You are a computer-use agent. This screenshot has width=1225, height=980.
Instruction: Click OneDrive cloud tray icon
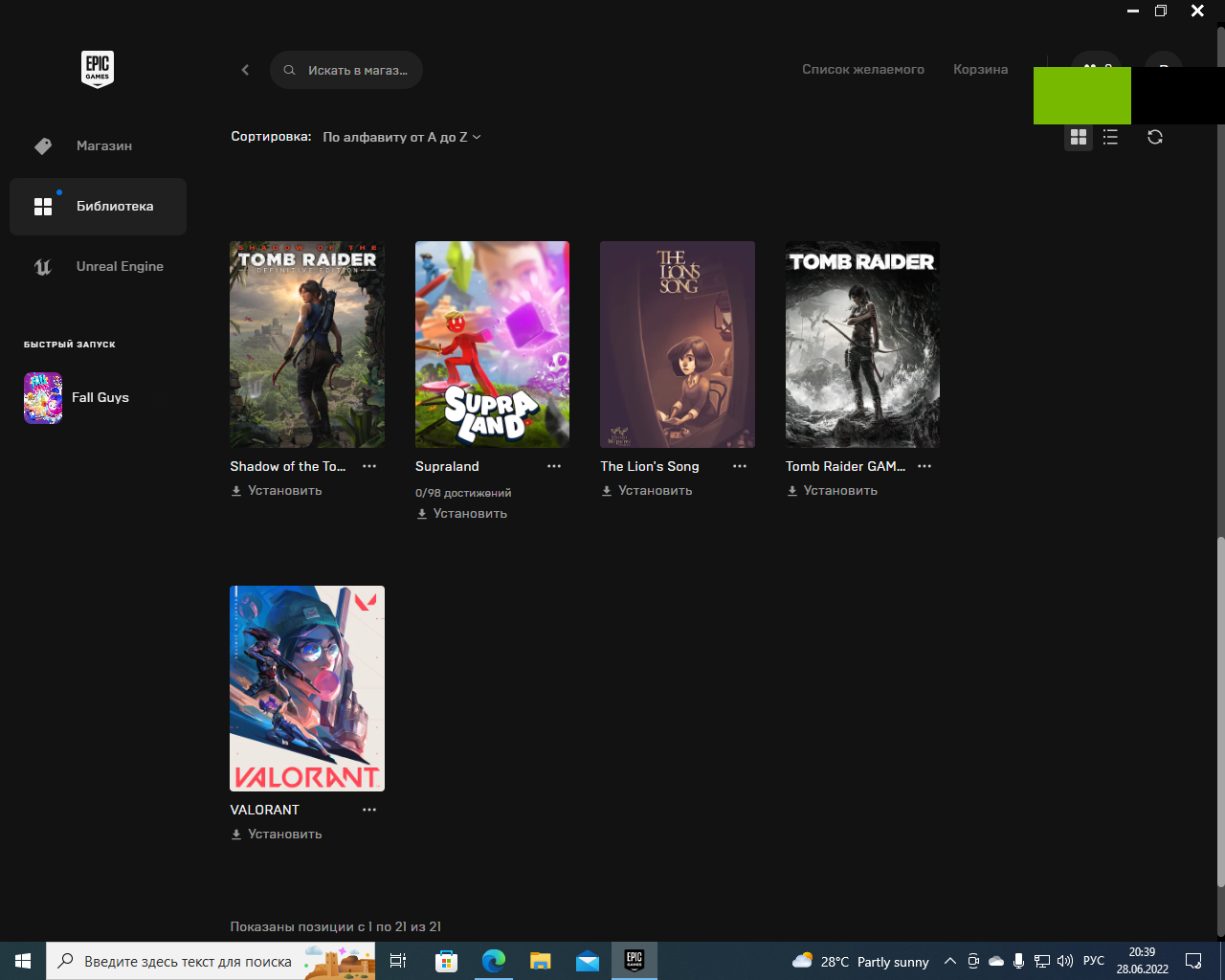(996, 961)
